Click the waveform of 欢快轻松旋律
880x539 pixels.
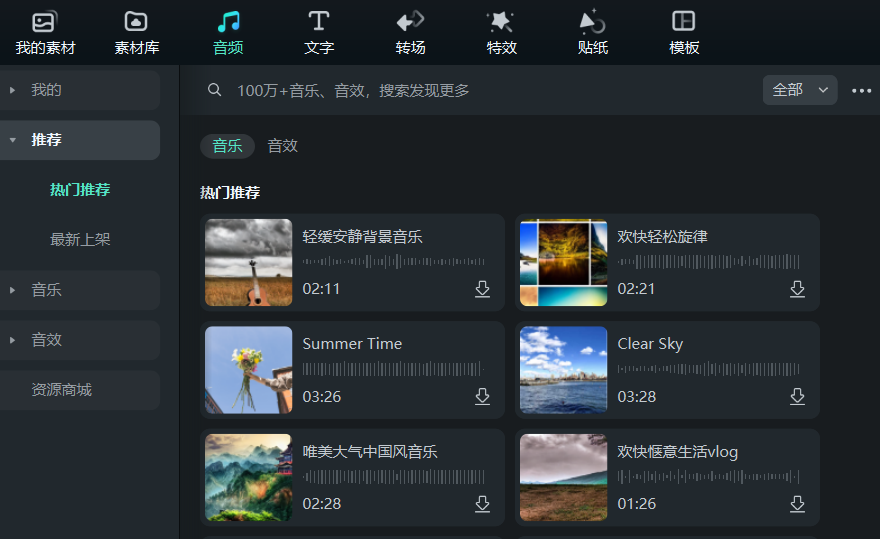click(709, 261)
